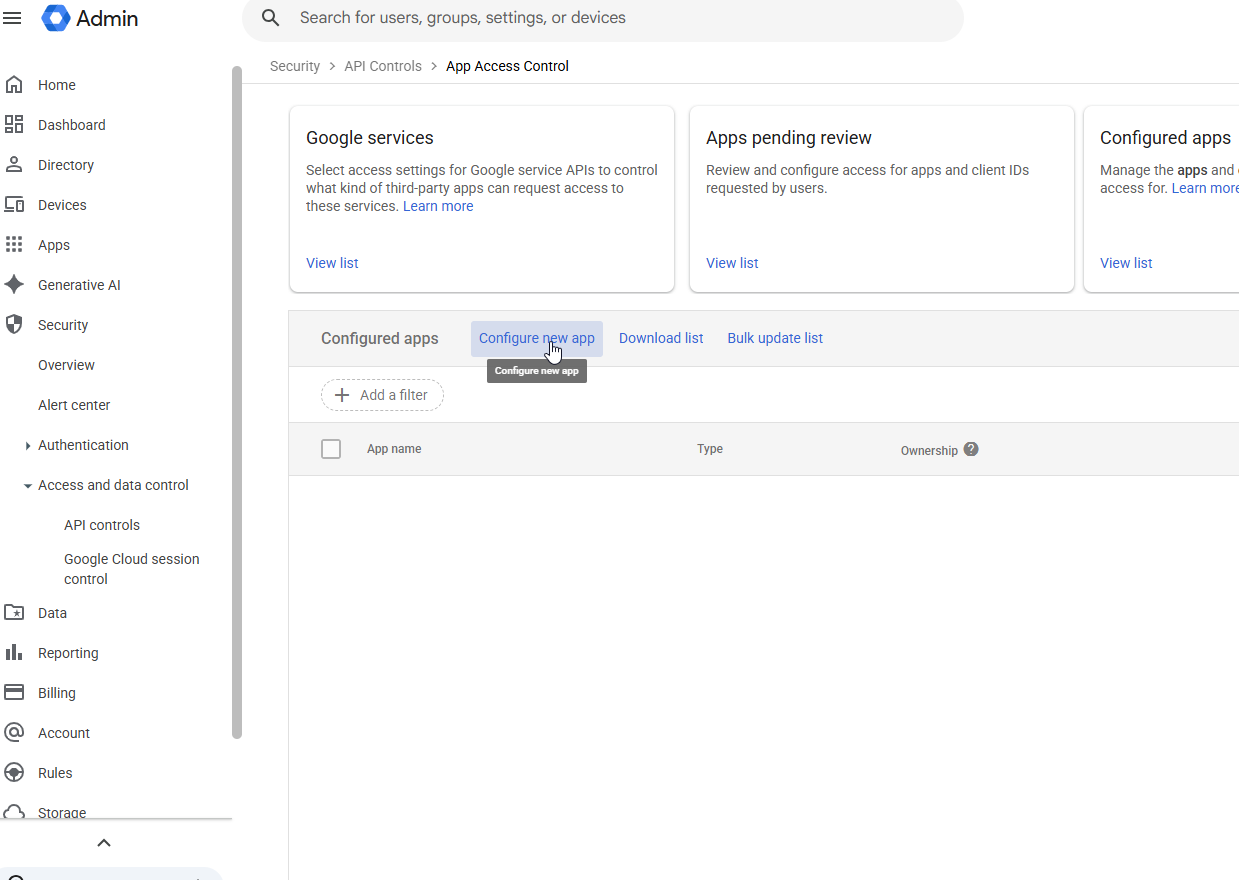The image size is (1239, 880).
Task: Click Configure new app button
Action: [537, 338]
